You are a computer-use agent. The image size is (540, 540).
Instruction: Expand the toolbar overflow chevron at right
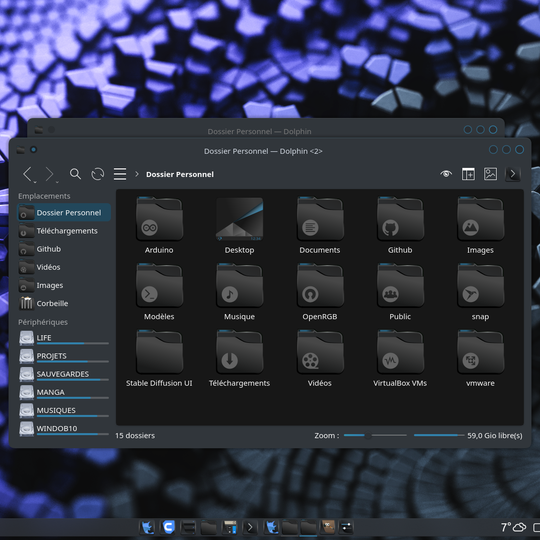512,174
